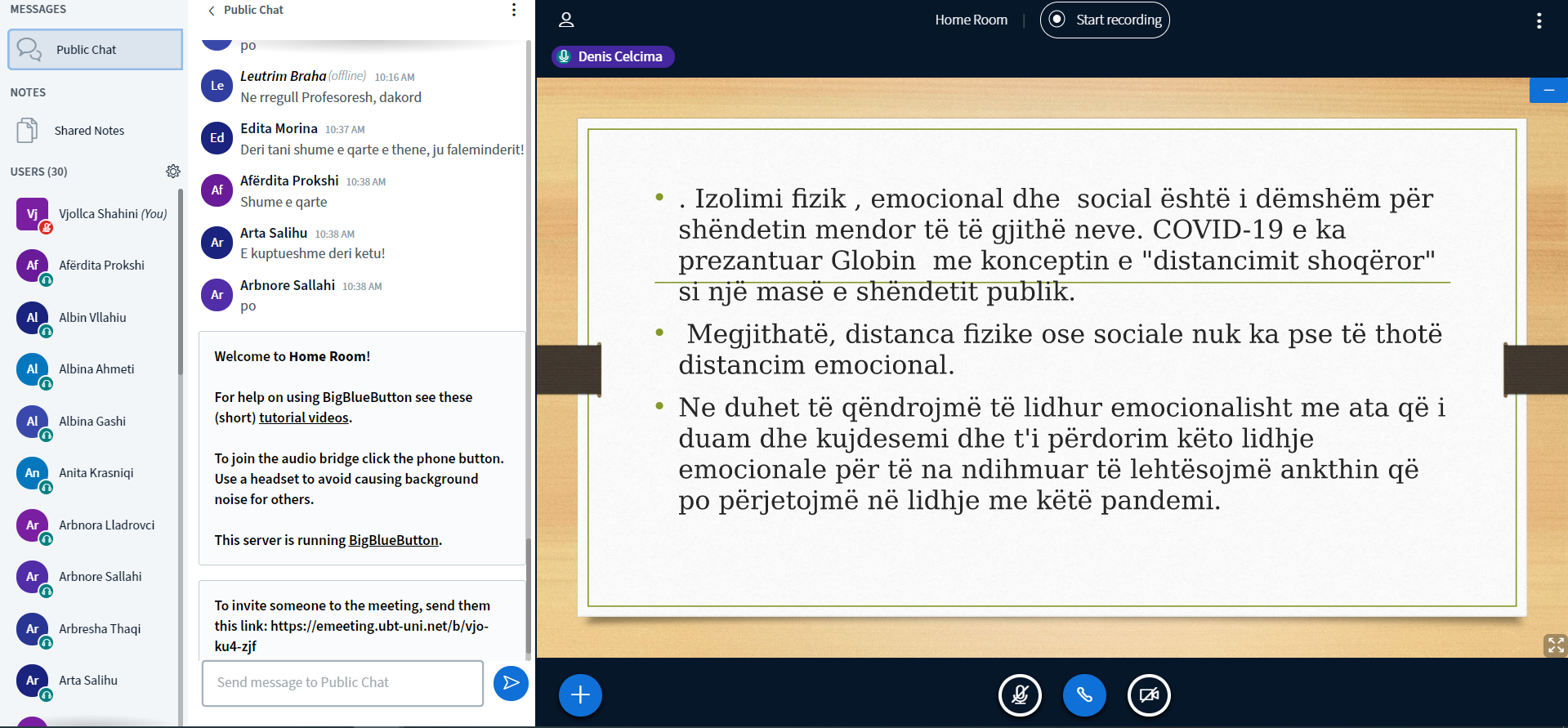This screenshot has height=728, width=1568.
Task: Open the BigBlueButton link
Action: [393, 540]
